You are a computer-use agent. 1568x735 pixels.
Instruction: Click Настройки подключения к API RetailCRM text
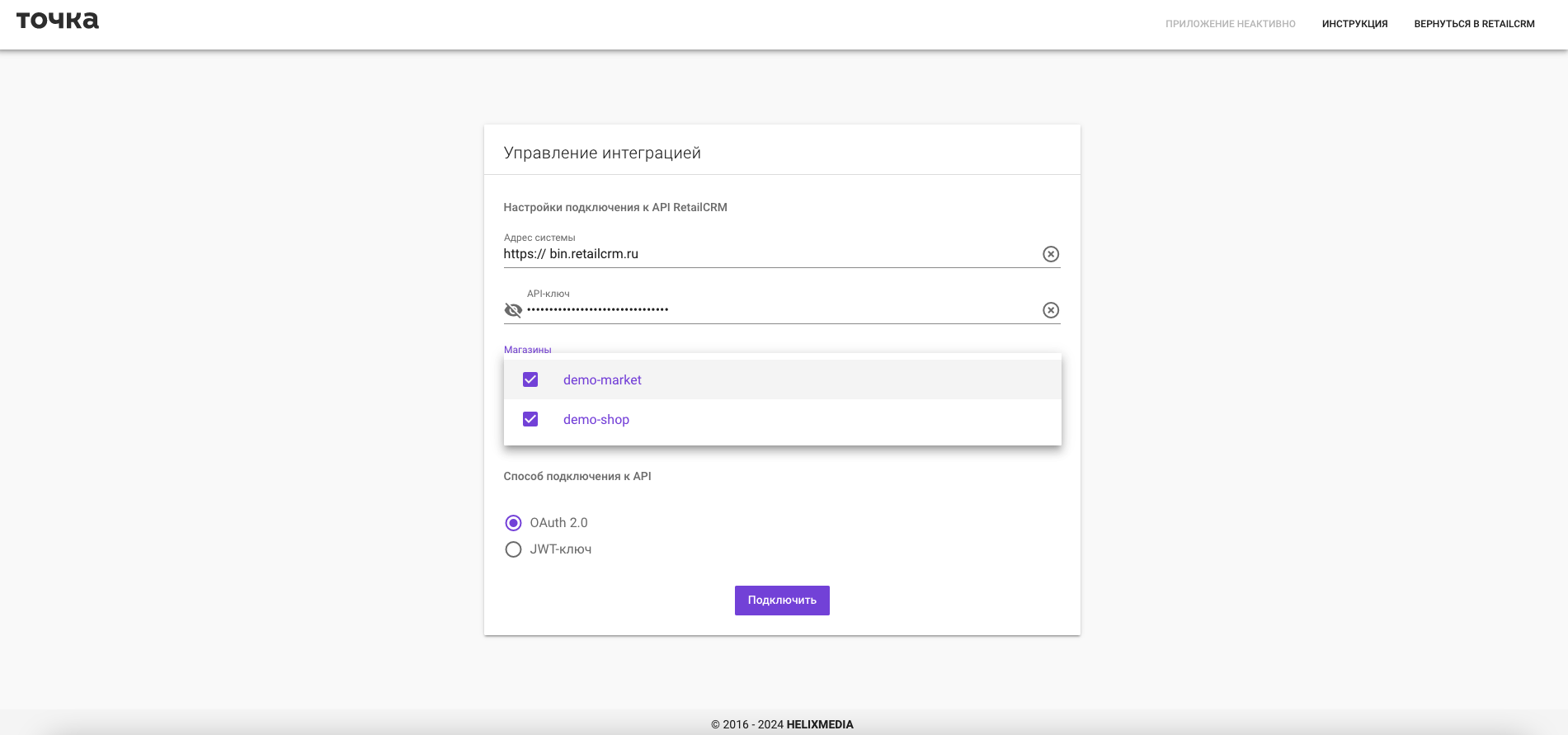tap(615, 207)
